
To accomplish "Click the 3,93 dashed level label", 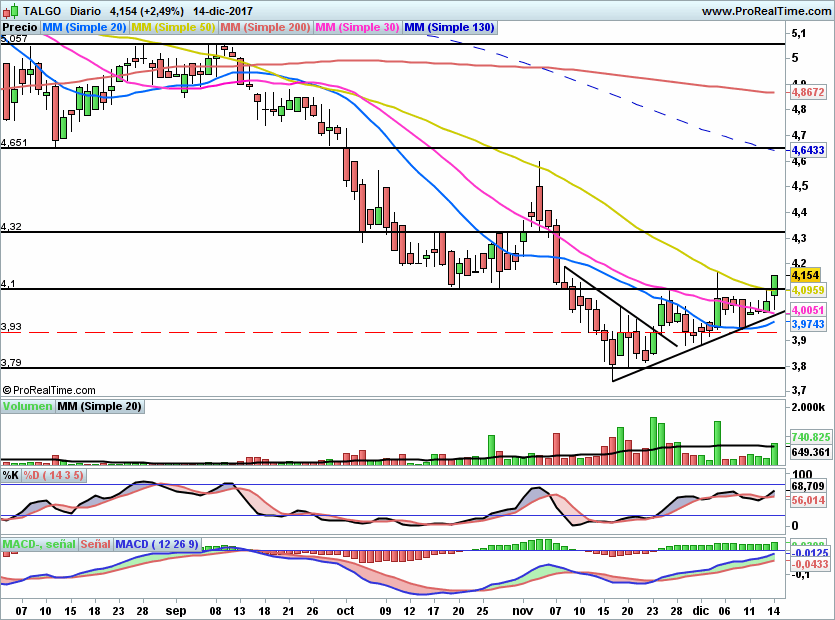I will (11, 327).
